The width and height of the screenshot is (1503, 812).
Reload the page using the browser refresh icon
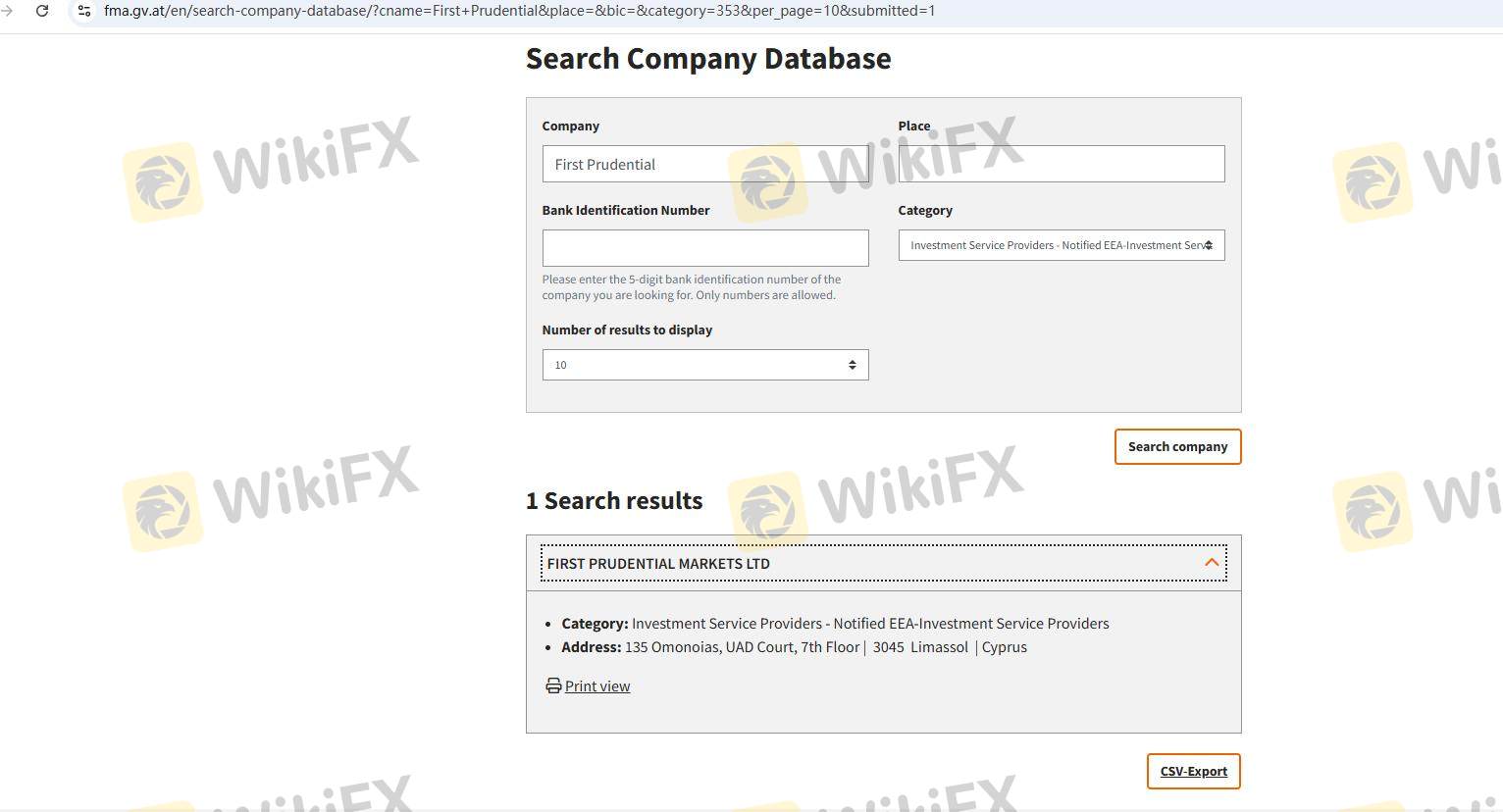pyautogui.click(x=42, y=11)
